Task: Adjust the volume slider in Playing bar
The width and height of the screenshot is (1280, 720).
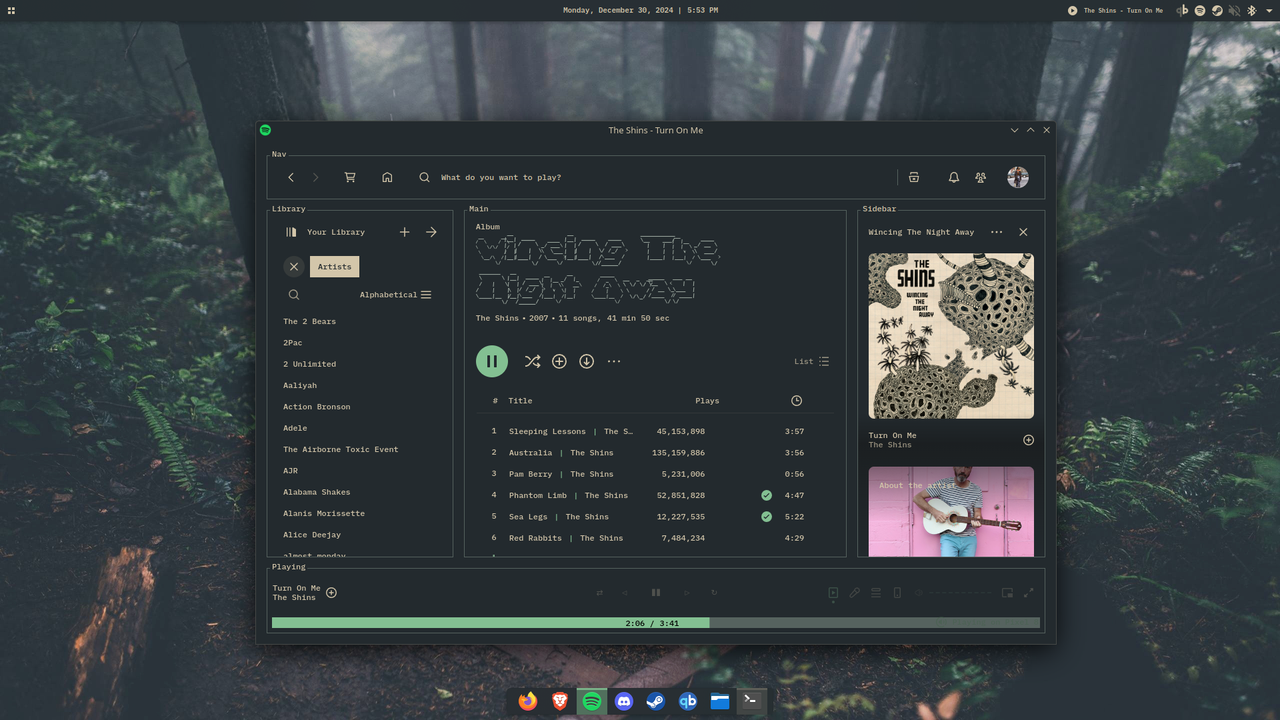Action: (958, 593)
